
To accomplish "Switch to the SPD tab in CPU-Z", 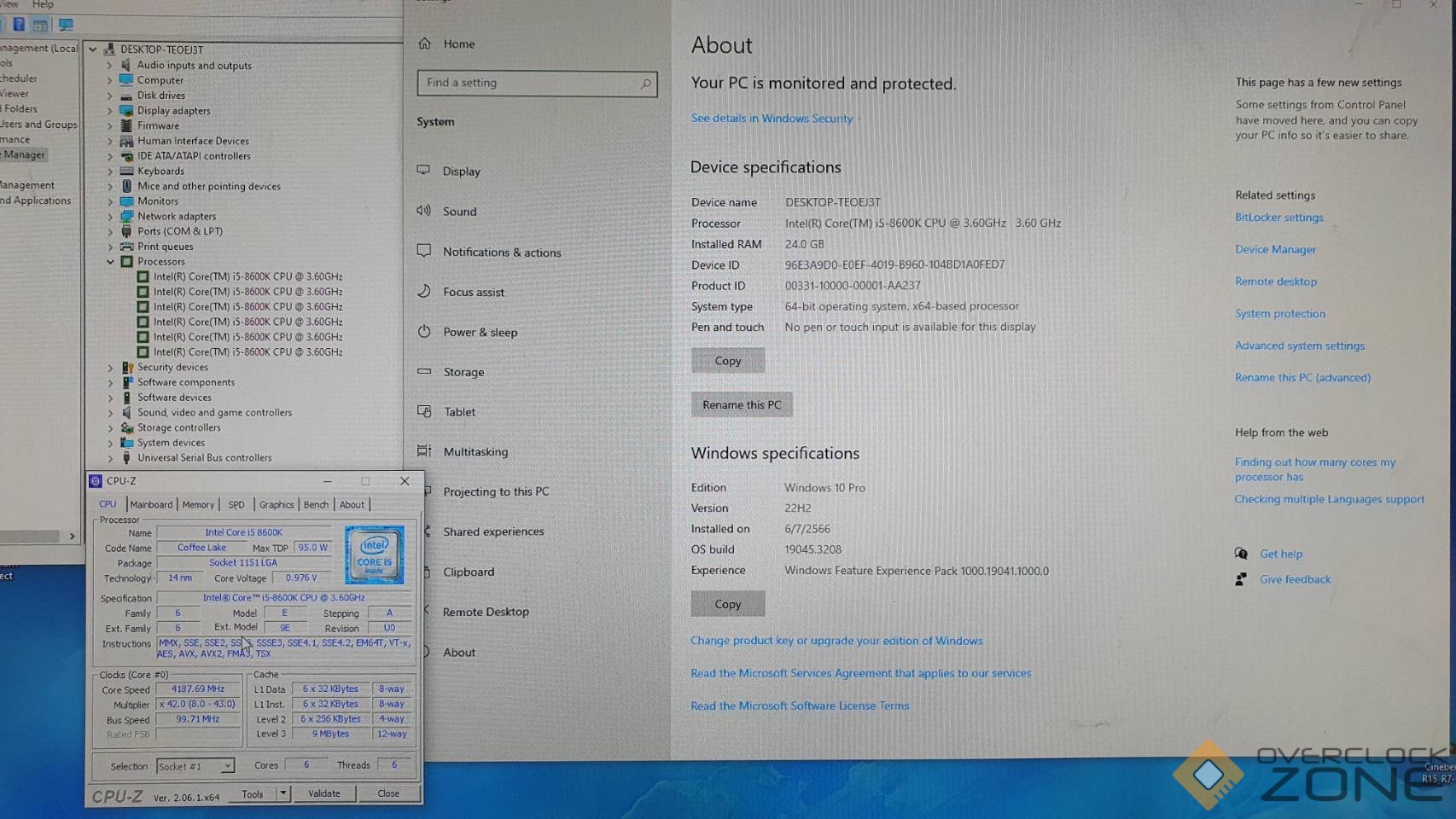I will [236, 504].
